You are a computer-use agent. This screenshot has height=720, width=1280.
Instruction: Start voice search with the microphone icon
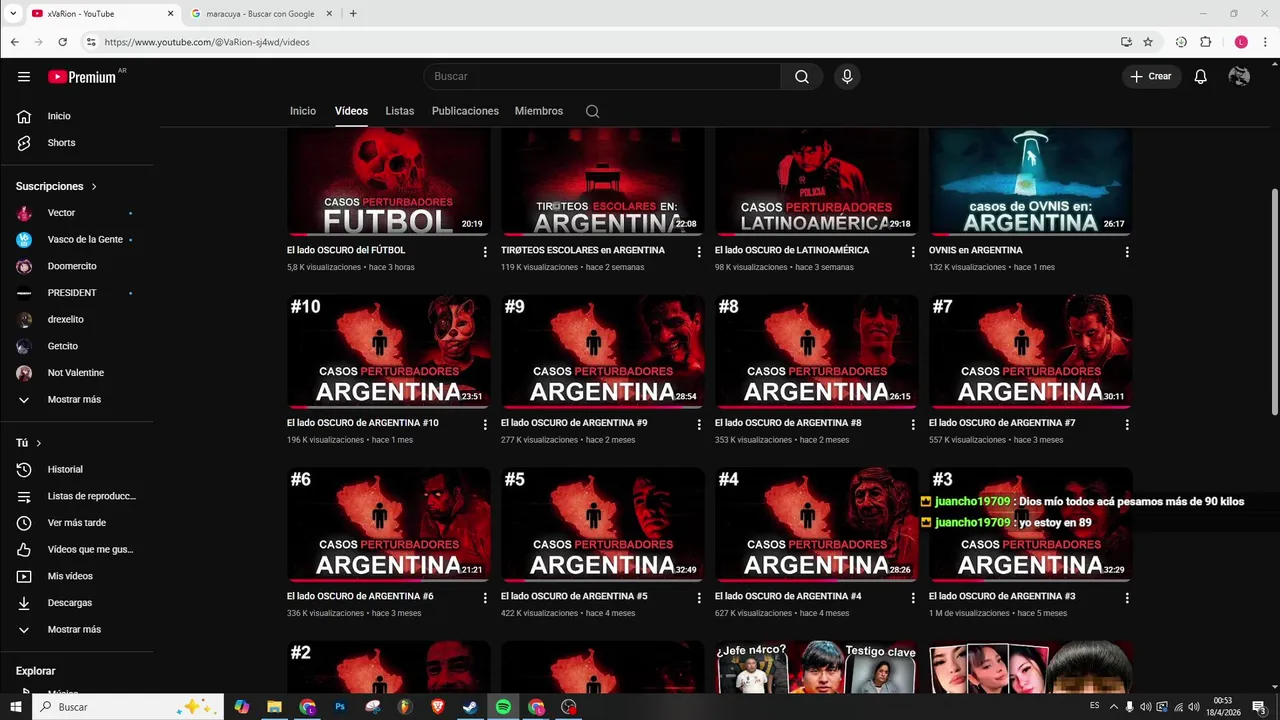tap(847, 77)
